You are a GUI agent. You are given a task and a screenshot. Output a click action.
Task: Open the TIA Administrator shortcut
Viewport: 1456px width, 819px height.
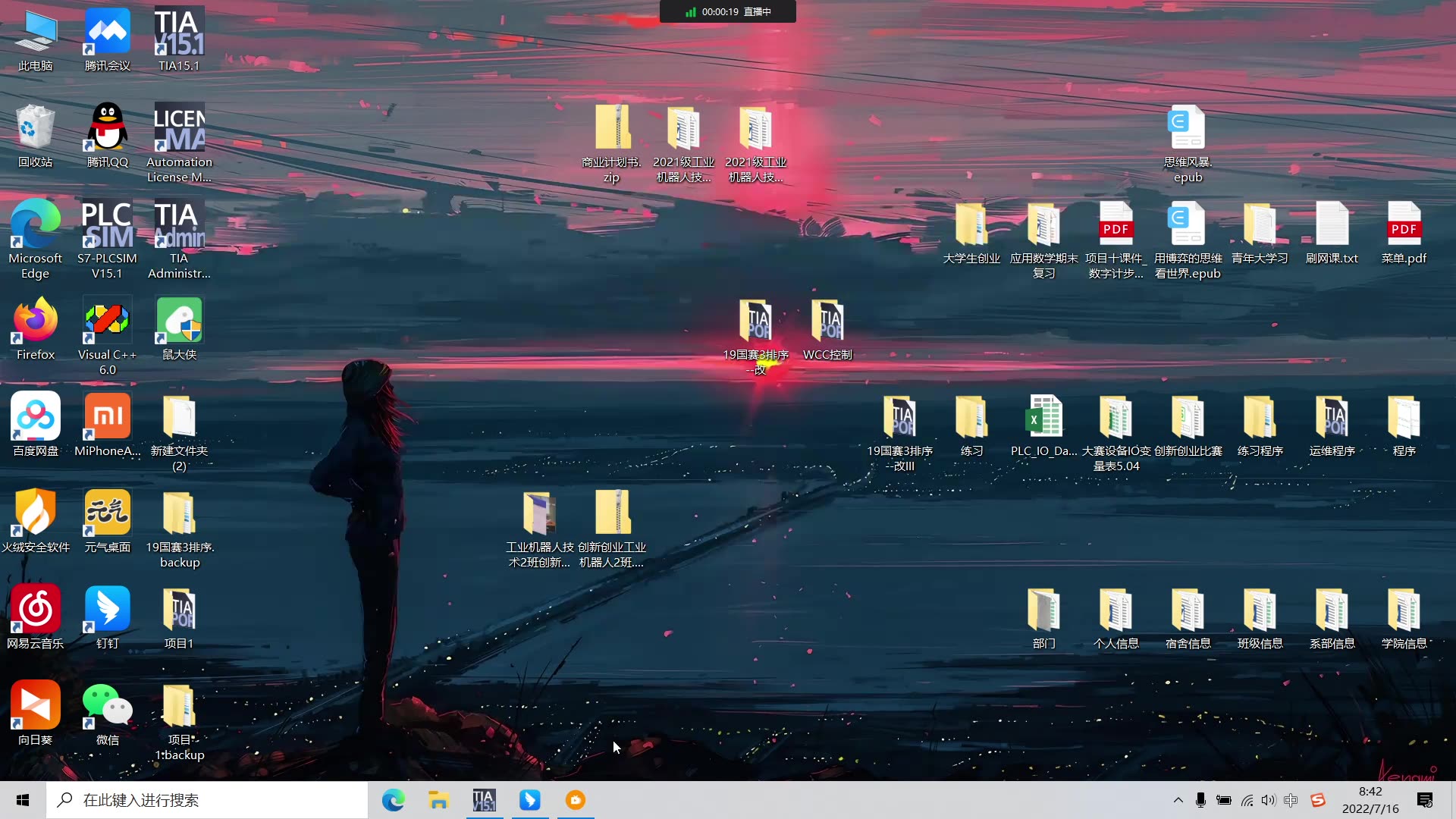[x=179, y=240]
